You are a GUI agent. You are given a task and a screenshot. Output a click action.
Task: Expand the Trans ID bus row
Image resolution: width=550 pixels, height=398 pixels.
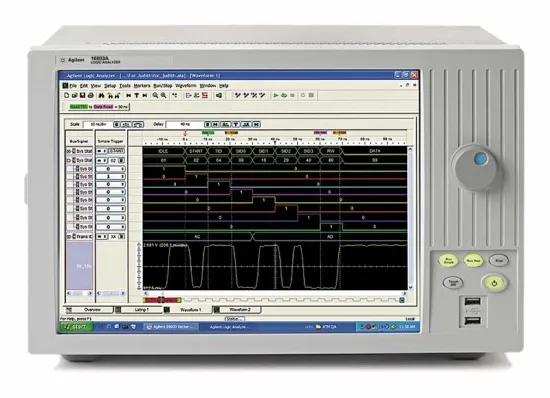point(69,237)
